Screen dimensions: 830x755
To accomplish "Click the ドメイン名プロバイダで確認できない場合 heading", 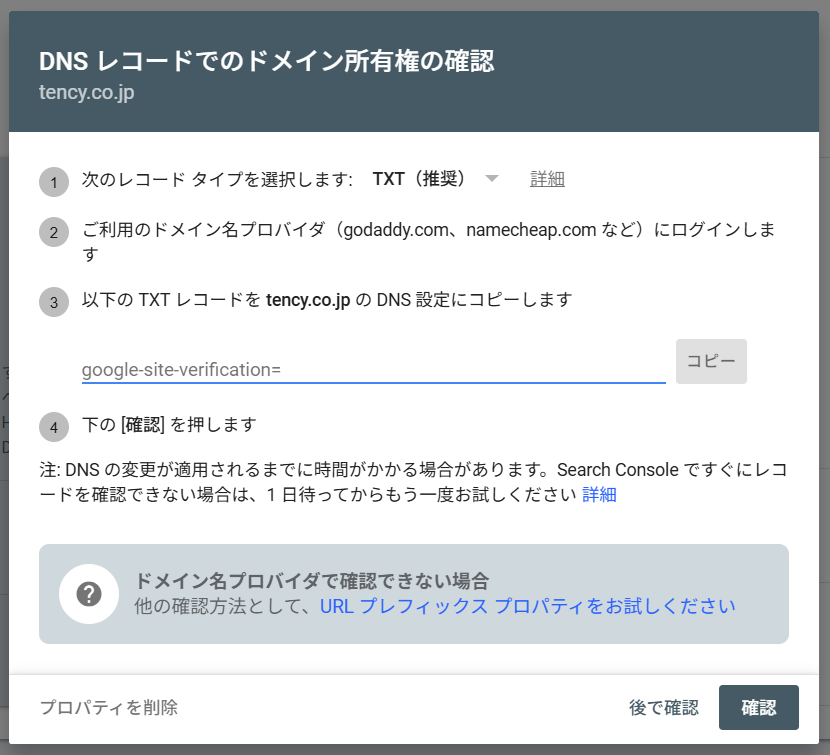I will tap(311, 581).
